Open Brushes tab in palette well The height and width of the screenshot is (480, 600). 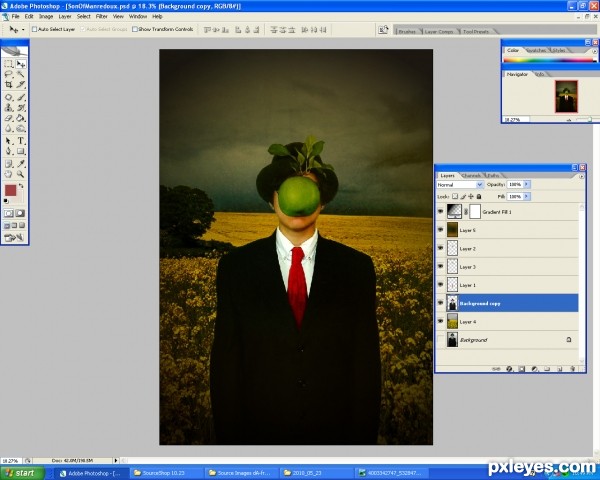(407, 32)
